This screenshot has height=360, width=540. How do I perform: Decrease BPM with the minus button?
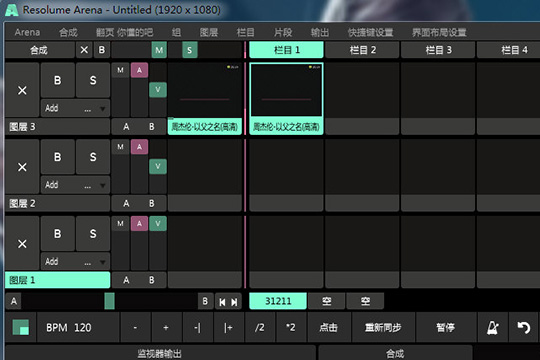pyautogui.click(x=135, y=327)
